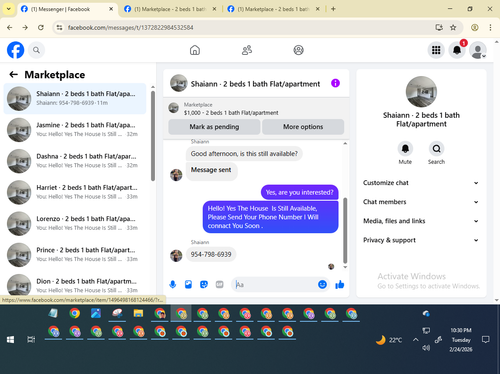Open the Friends icon in top bar
Screen dimensions: 500x374
pos(247,50)
